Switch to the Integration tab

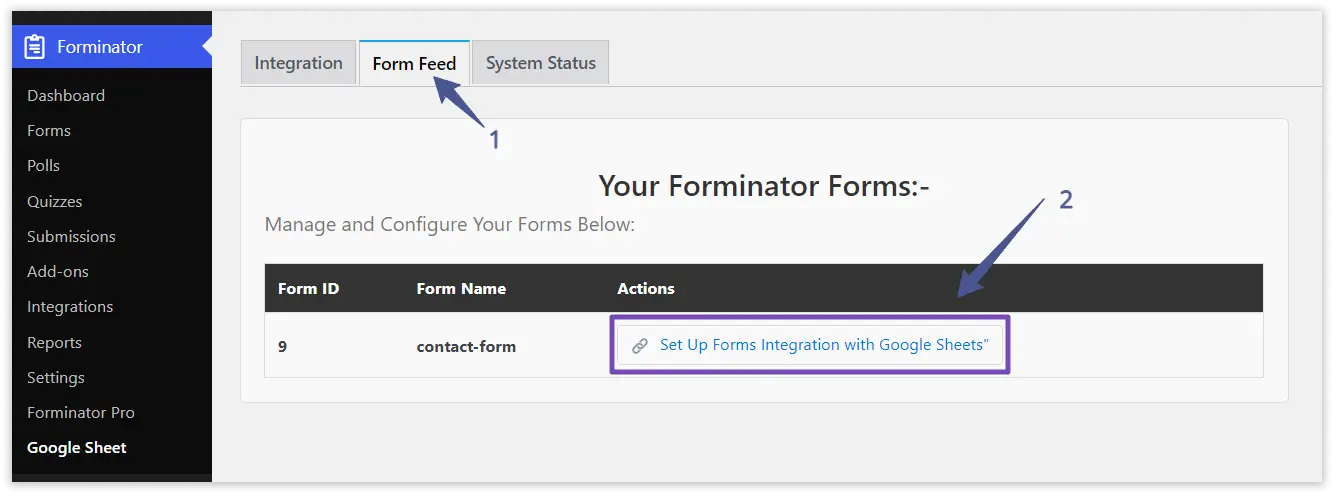298,63
